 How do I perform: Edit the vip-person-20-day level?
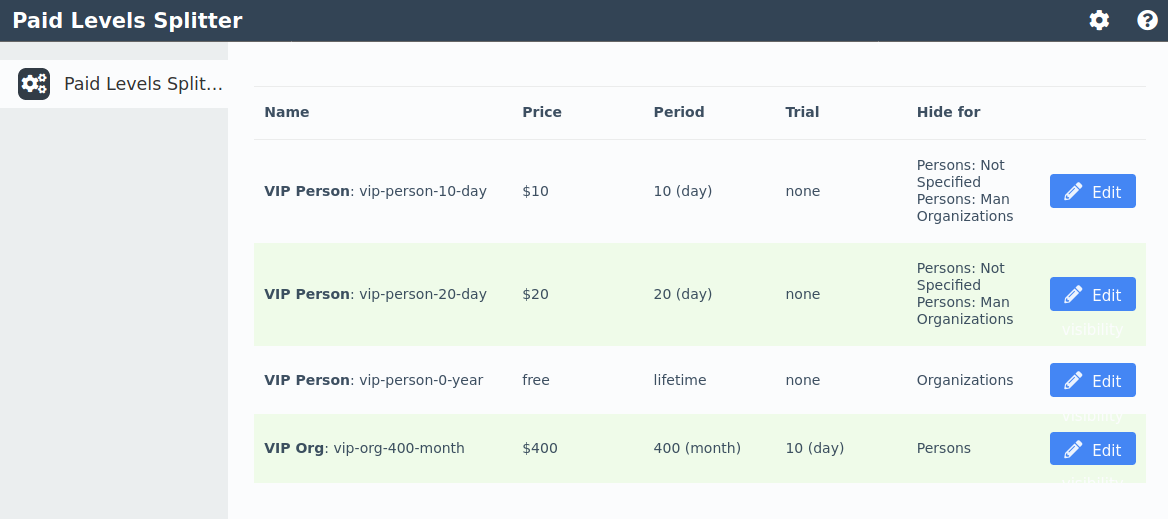point(1092,294)
